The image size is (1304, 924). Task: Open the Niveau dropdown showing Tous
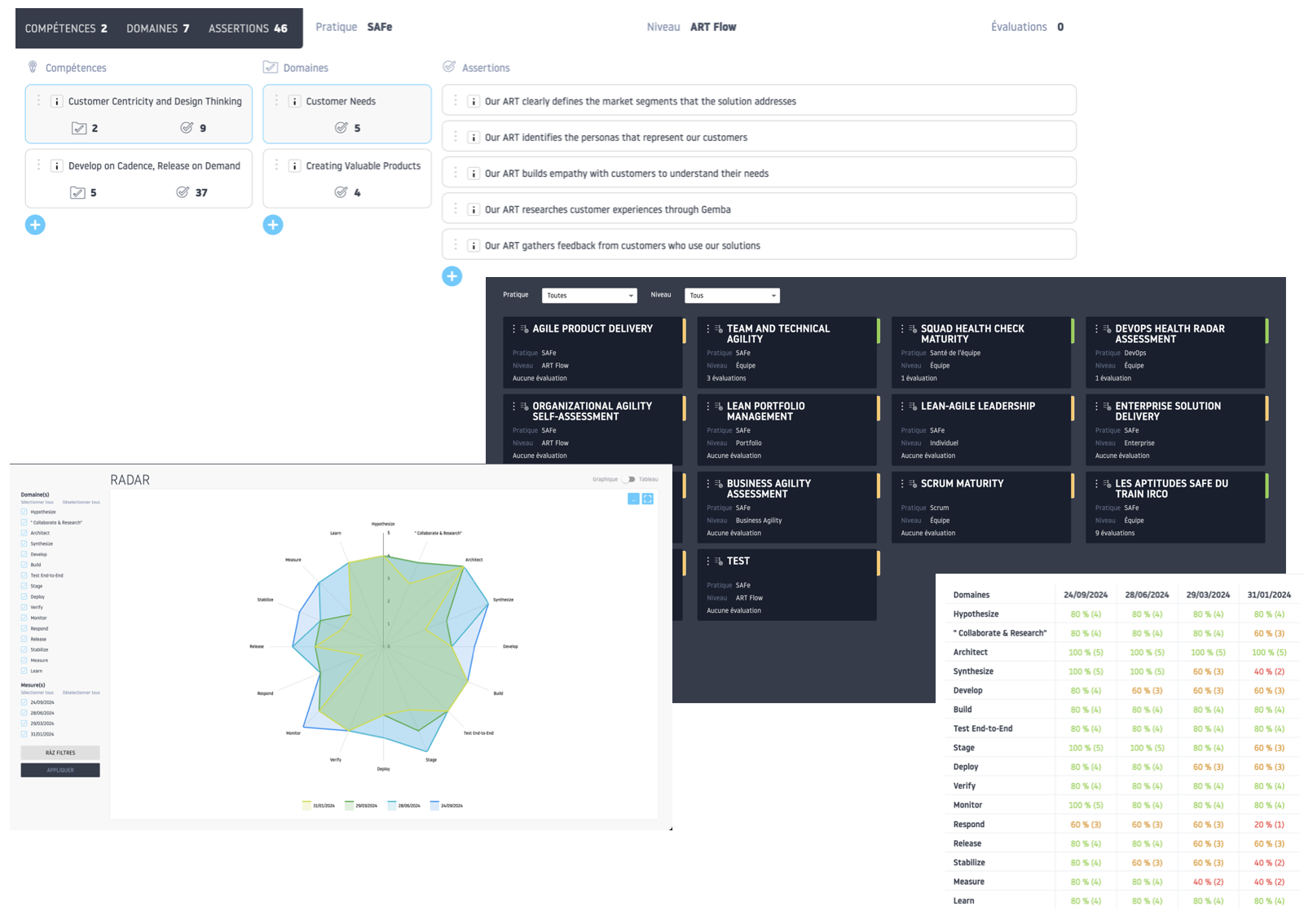(732, 296)
